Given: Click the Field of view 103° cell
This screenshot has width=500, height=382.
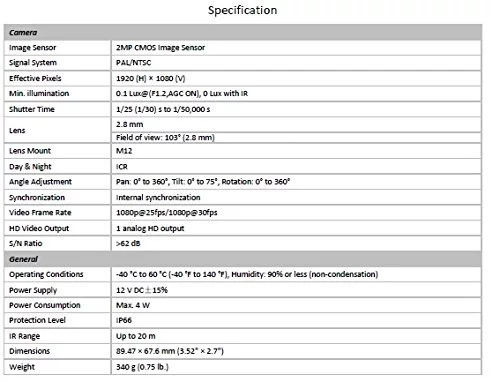Looking at the screenshot, I should [x=296, y=137].
